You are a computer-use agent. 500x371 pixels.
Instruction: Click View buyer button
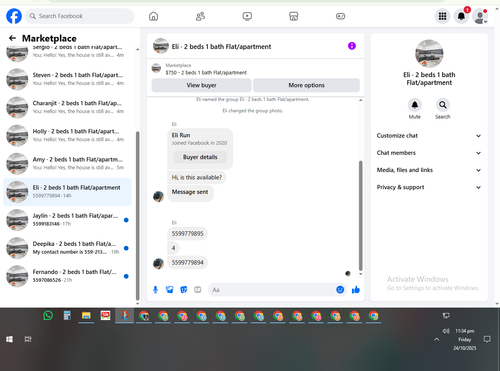[x=201, y=85]
